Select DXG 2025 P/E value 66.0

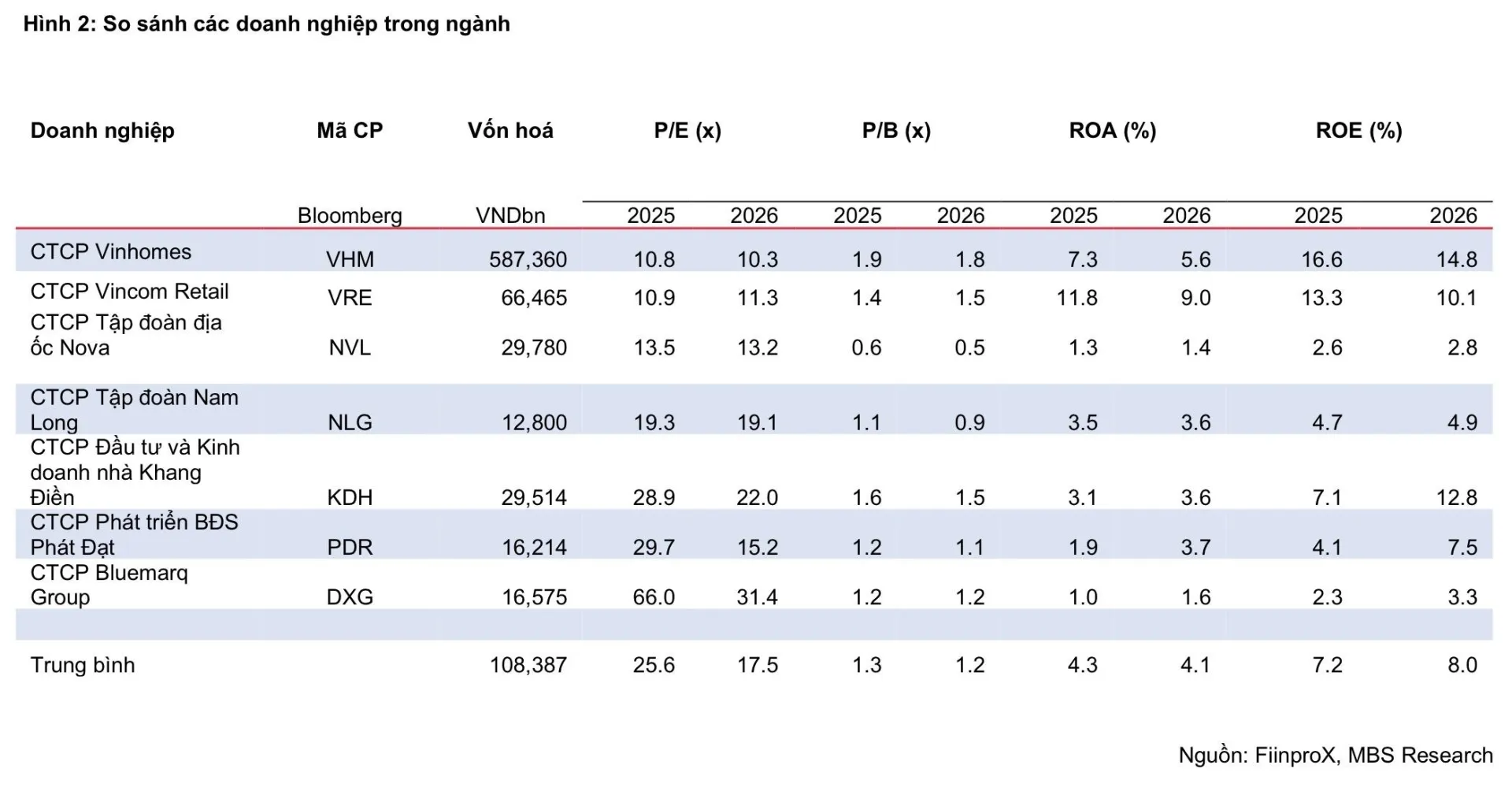coord(654,596)
